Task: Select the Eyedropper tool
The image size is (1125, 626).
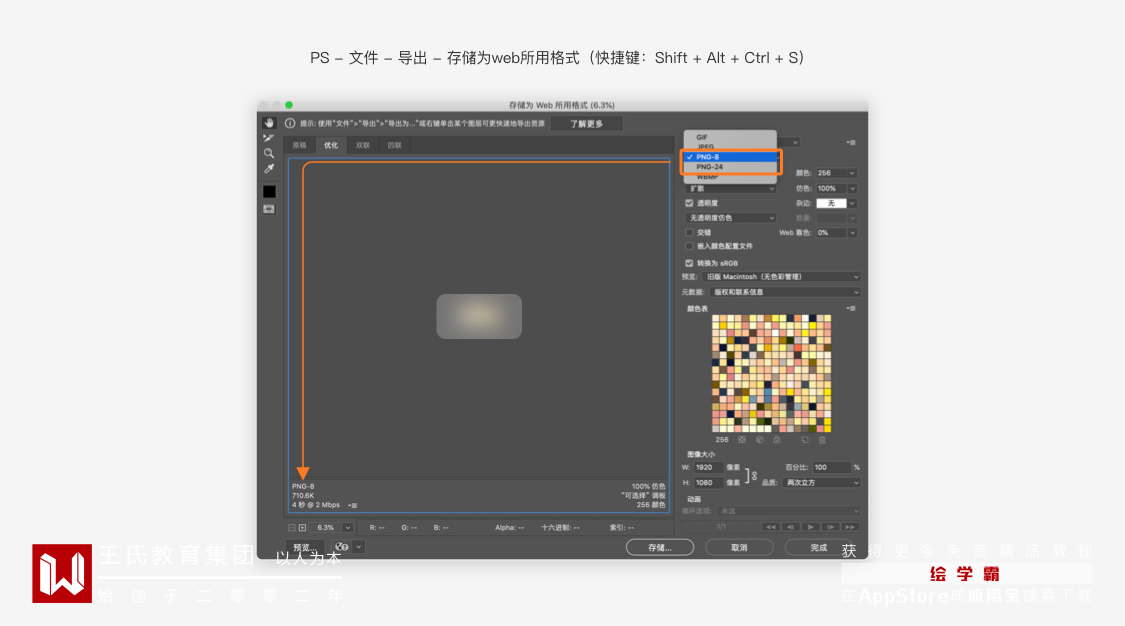Action: 269,169
